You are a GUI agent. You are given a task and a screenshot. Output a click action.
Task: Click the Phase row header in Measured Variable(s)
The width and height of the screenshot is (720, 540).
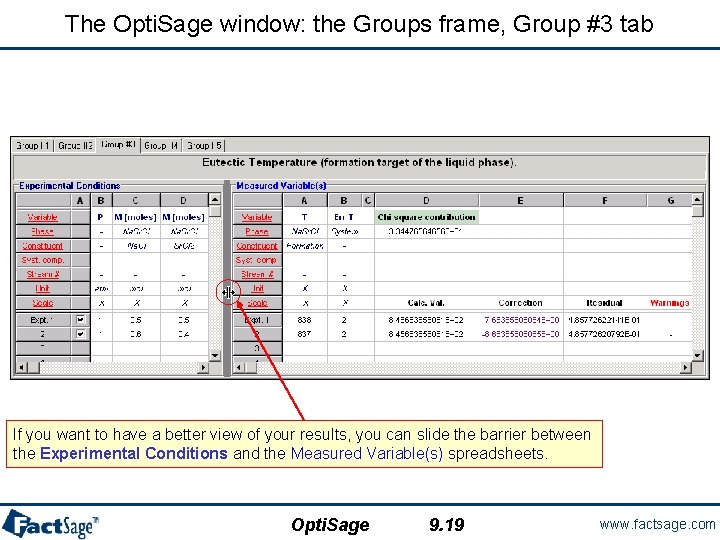pos(258,231)
